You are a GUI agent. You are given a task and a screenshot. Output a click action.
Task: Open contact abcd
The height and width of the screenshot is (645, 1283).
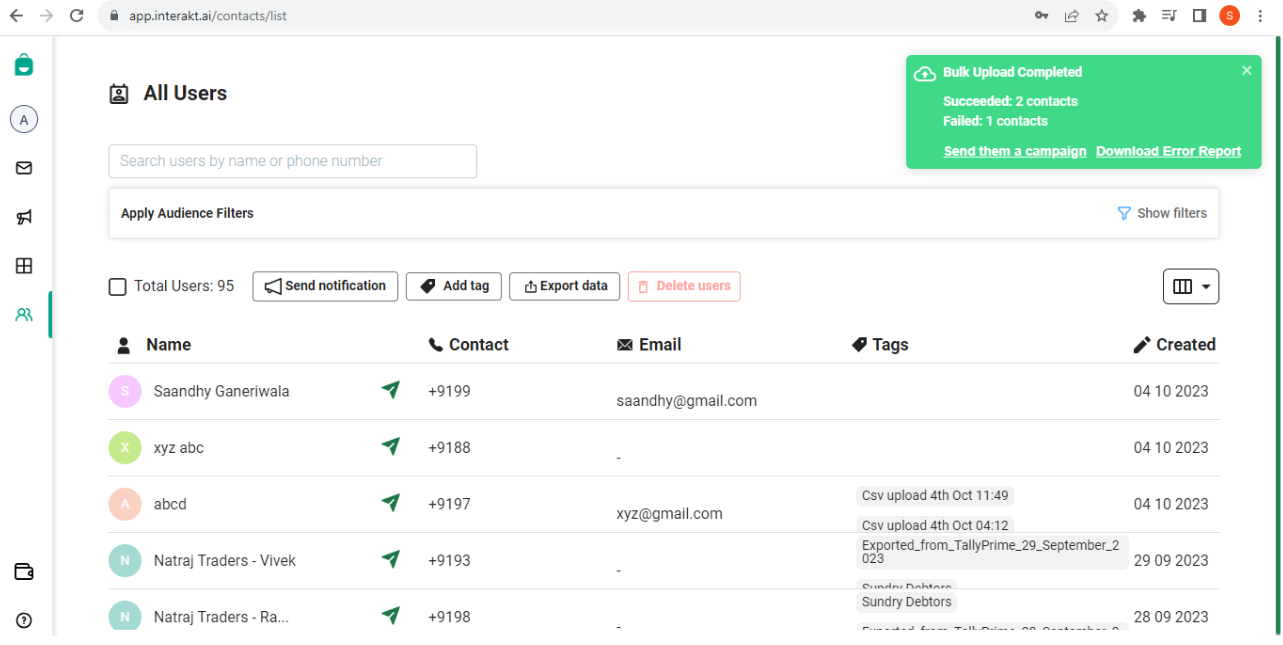[170, 504]
